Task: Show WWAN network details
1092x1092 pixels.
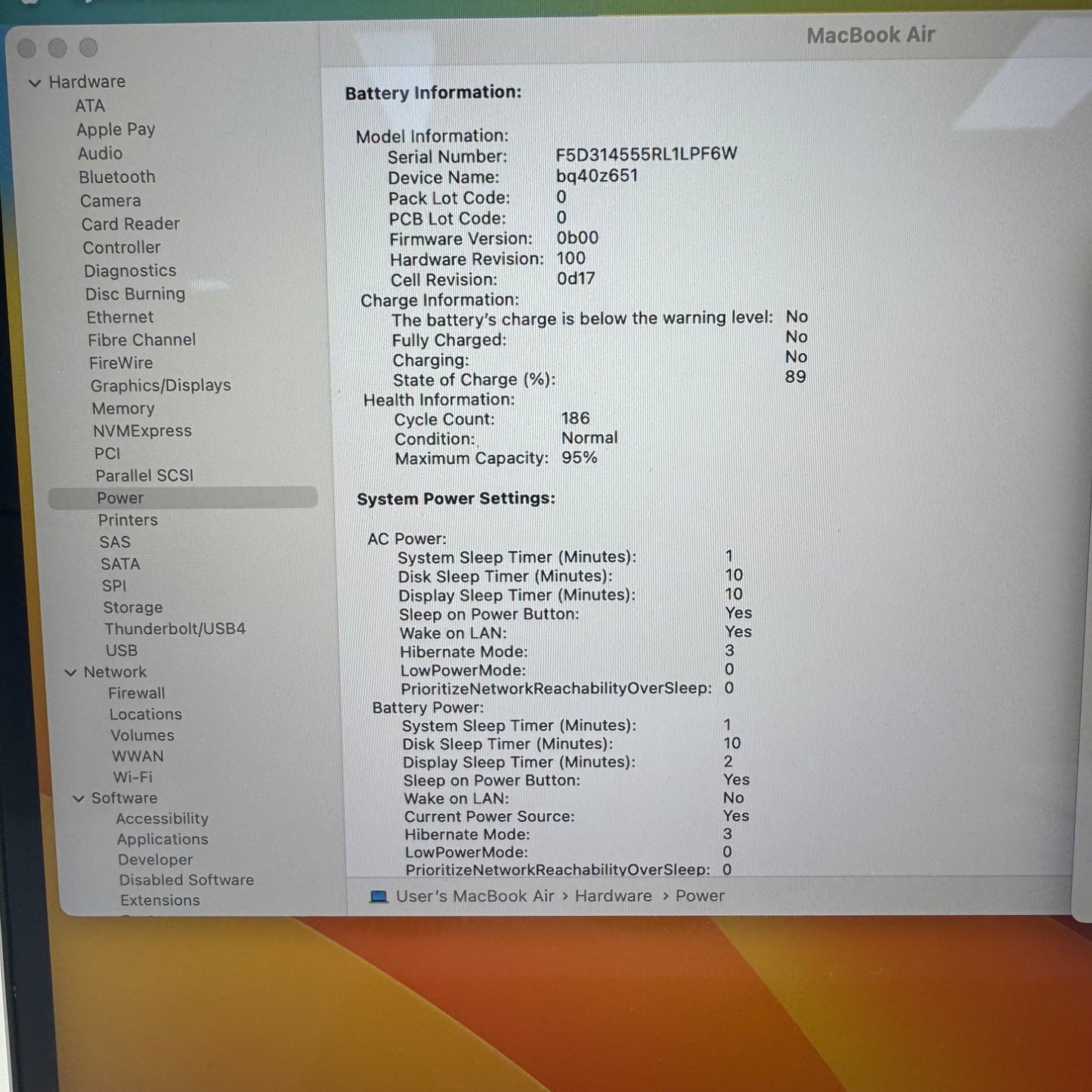Action: (138, 756)
